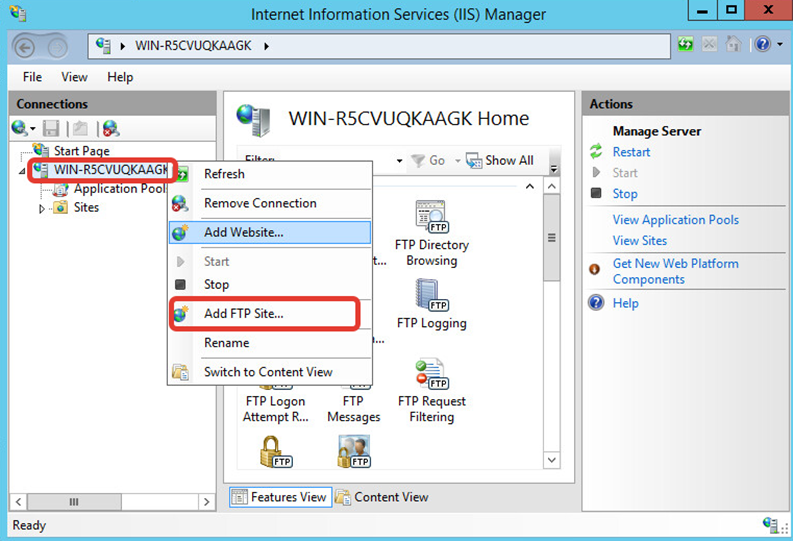The width and height of the screenshot is (793, 541).
Task: Click Show All in filter toolbar
Action: click(x=500, y=161)
